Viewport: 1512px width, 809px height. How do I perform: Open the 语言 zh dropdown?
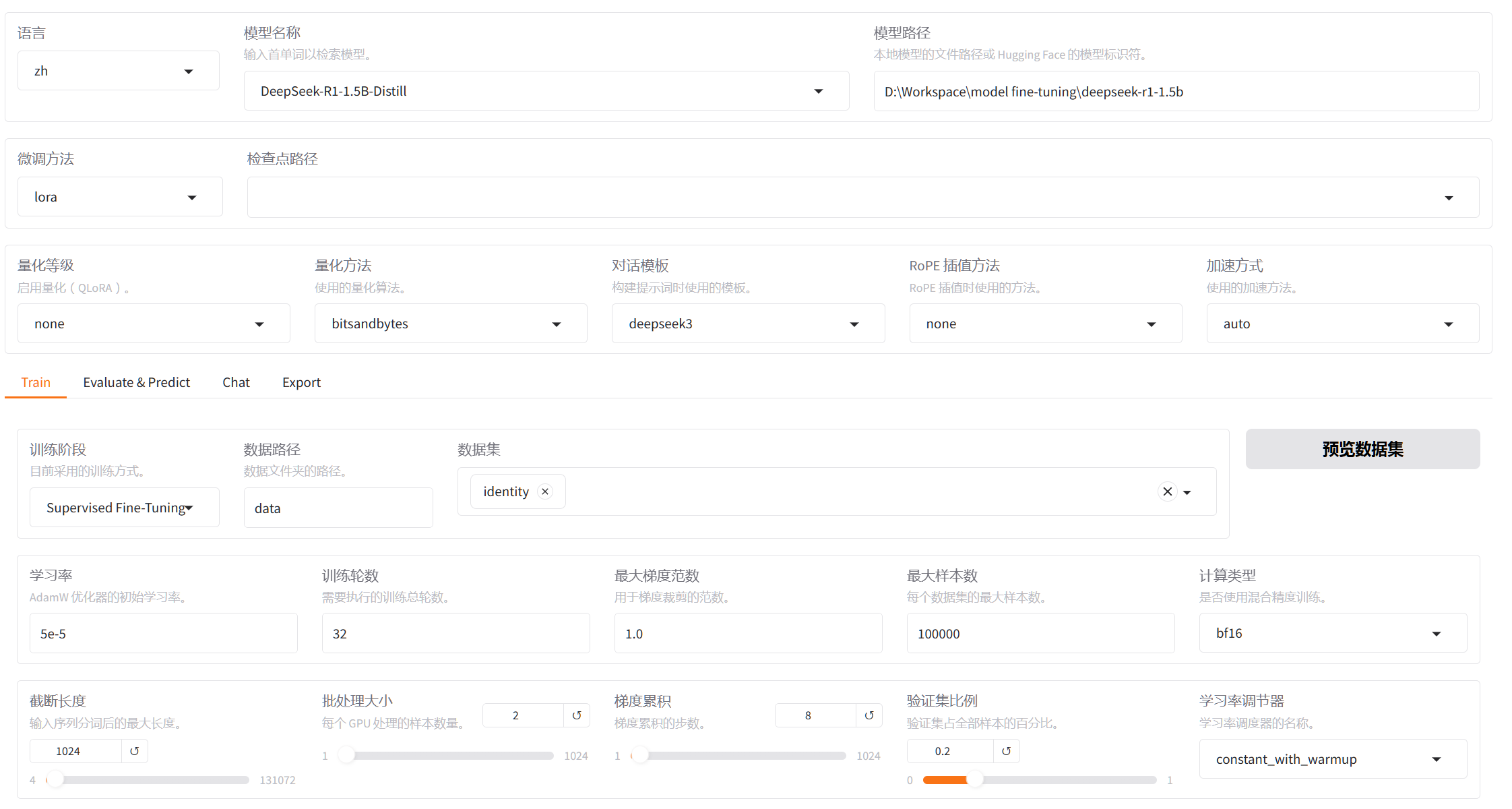(119, 71)
